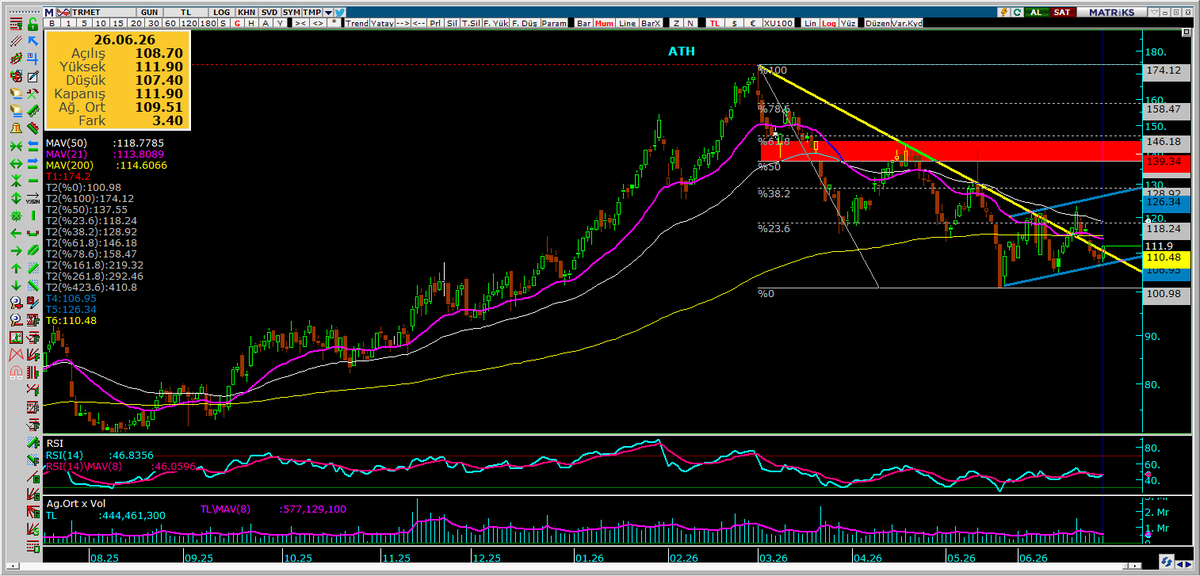Click the green C refresh icon
Image resolution: width=1200 pixels, height=576 pixels.
click(1017, 12)
